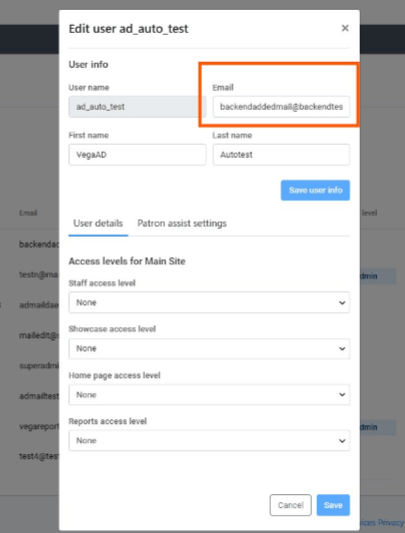Click Email column header in background table

point(28,213)
